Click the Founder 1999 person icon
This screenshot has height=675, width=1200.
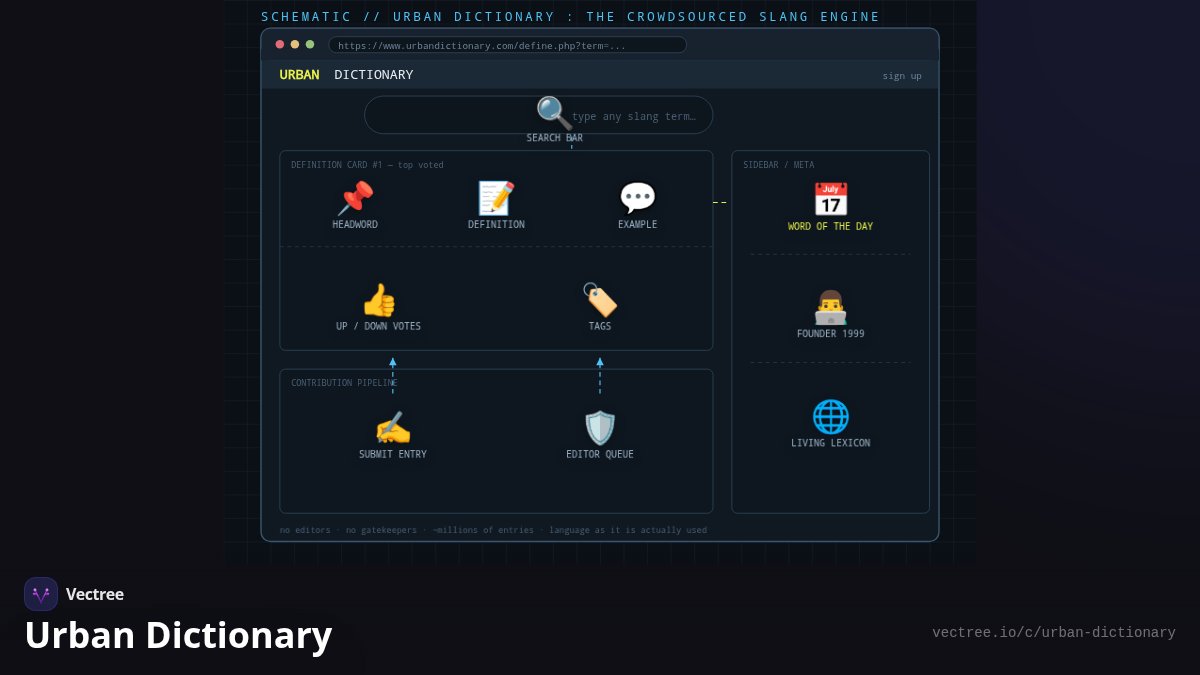click(830, 308)
